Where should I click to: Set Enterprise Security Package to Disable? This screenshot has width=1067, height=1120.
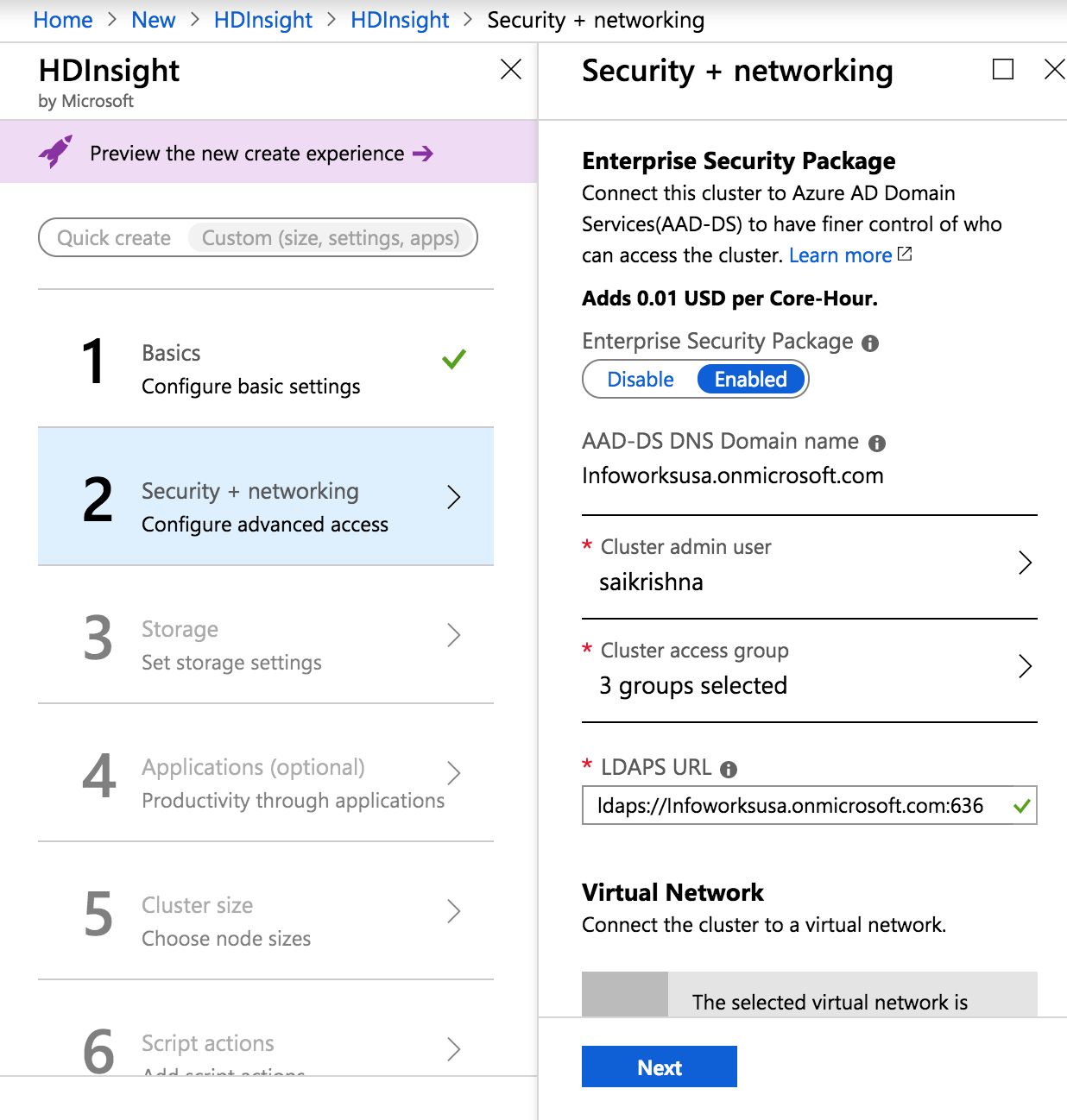641,380
